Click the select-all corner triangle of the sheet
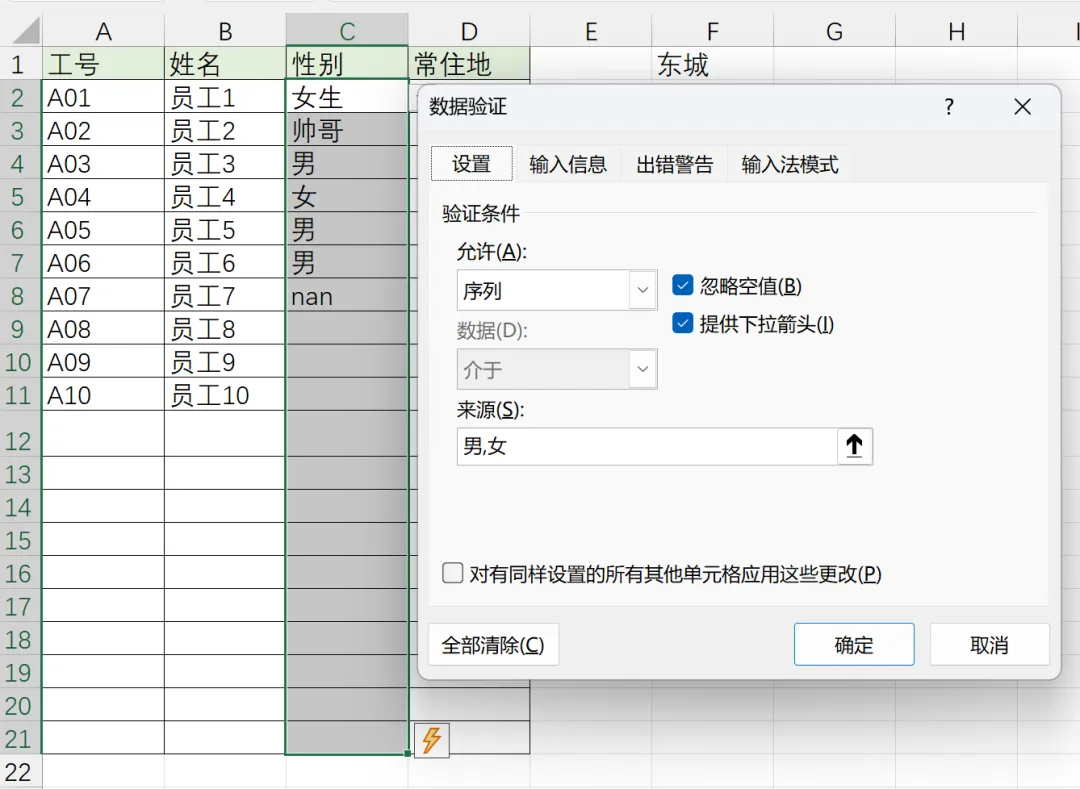Image resolution: width=1080 pixels, height=789 pixels. pos(26,32)
